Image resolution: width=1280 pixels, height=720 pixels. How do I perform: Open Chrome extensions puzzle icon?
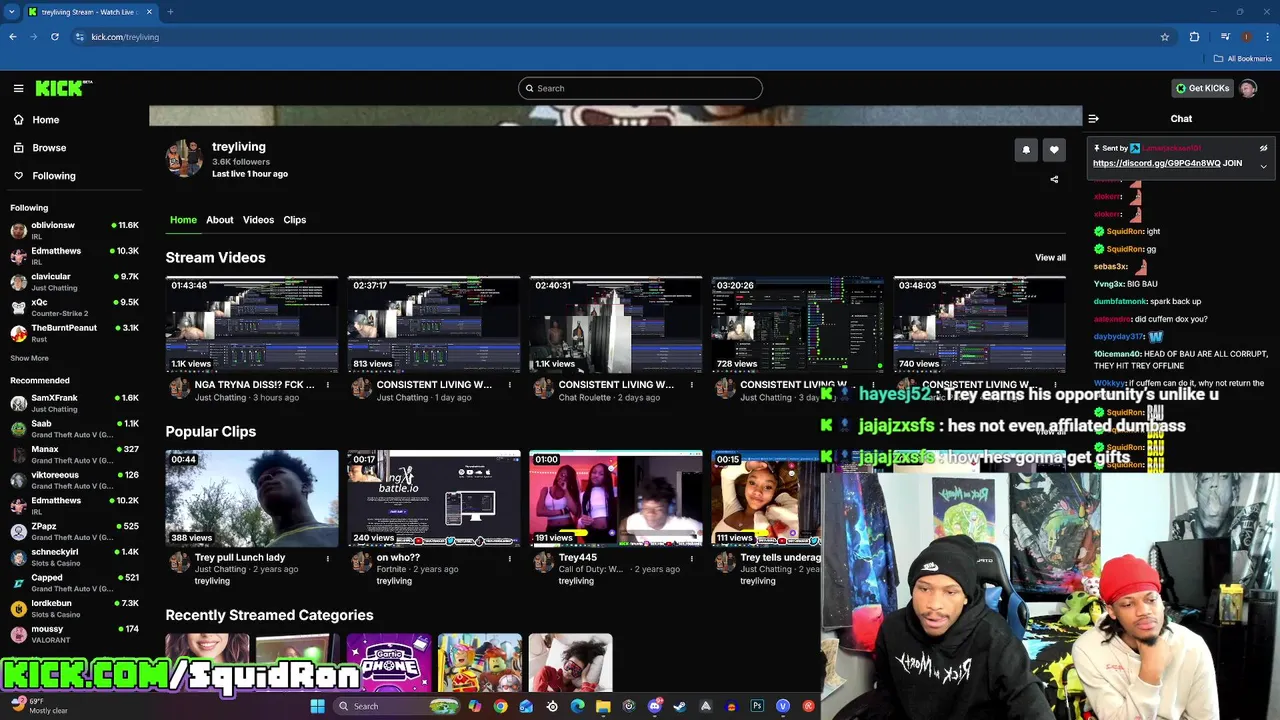1194,37
